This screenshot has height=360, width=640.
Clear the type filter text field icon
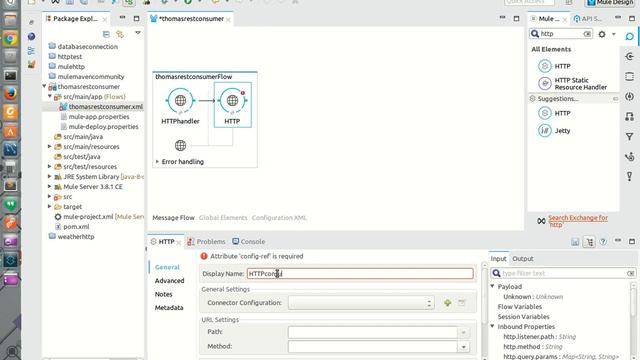point(630,273)
